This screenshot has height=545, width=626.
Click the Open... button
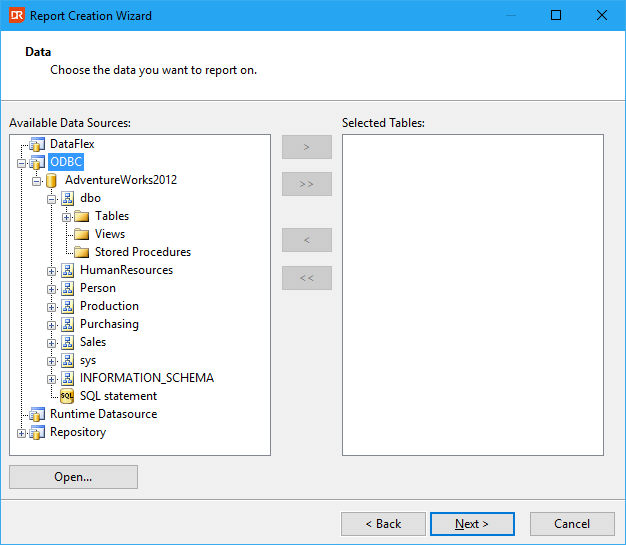(x=73, y=477)
